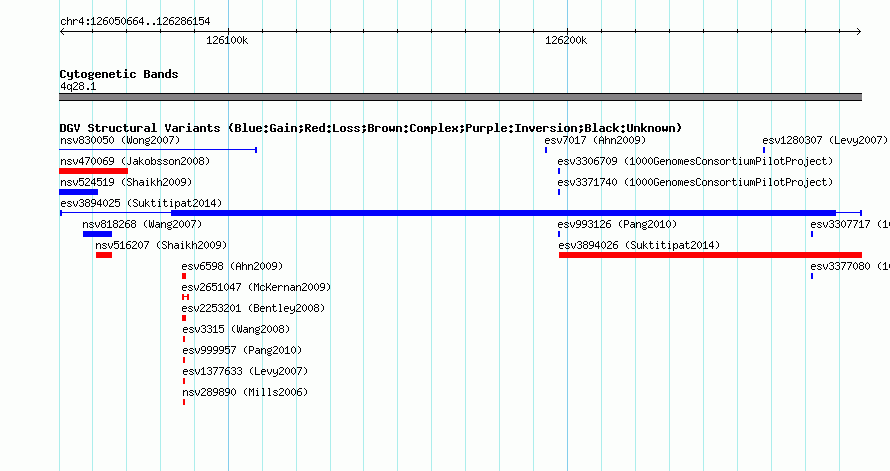
Task: Open nsv818268 (Wang2007) variant label
Action: (142, 224)
